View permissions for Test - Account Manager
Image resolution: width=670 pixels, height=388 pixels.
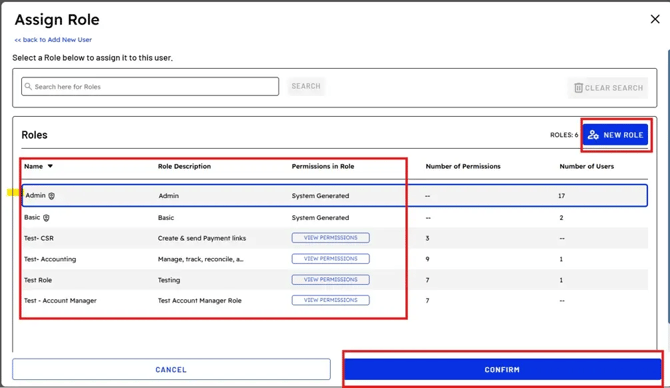pyautogui.click(x=330, y=300)
